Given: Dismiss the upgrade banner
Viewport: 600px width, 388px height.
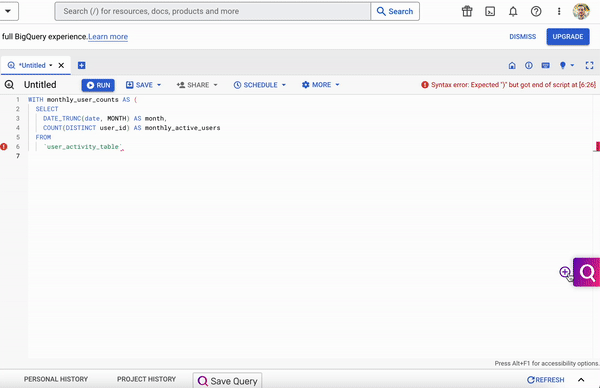Looking at the screenshot, I should click(522, 37).
